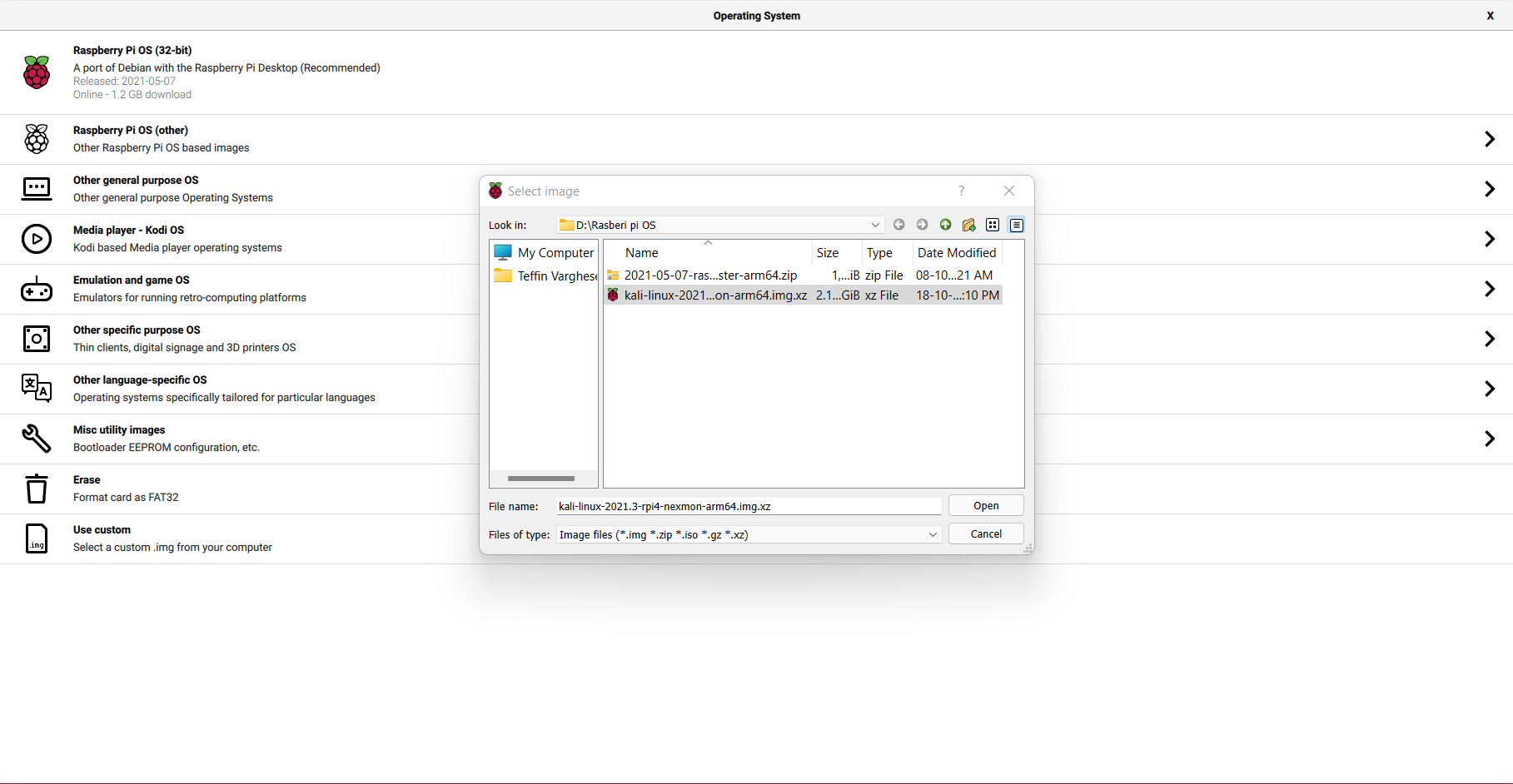Click Emulation and game OS title
Screen dimensions: 1513x784
pos(132,280)
